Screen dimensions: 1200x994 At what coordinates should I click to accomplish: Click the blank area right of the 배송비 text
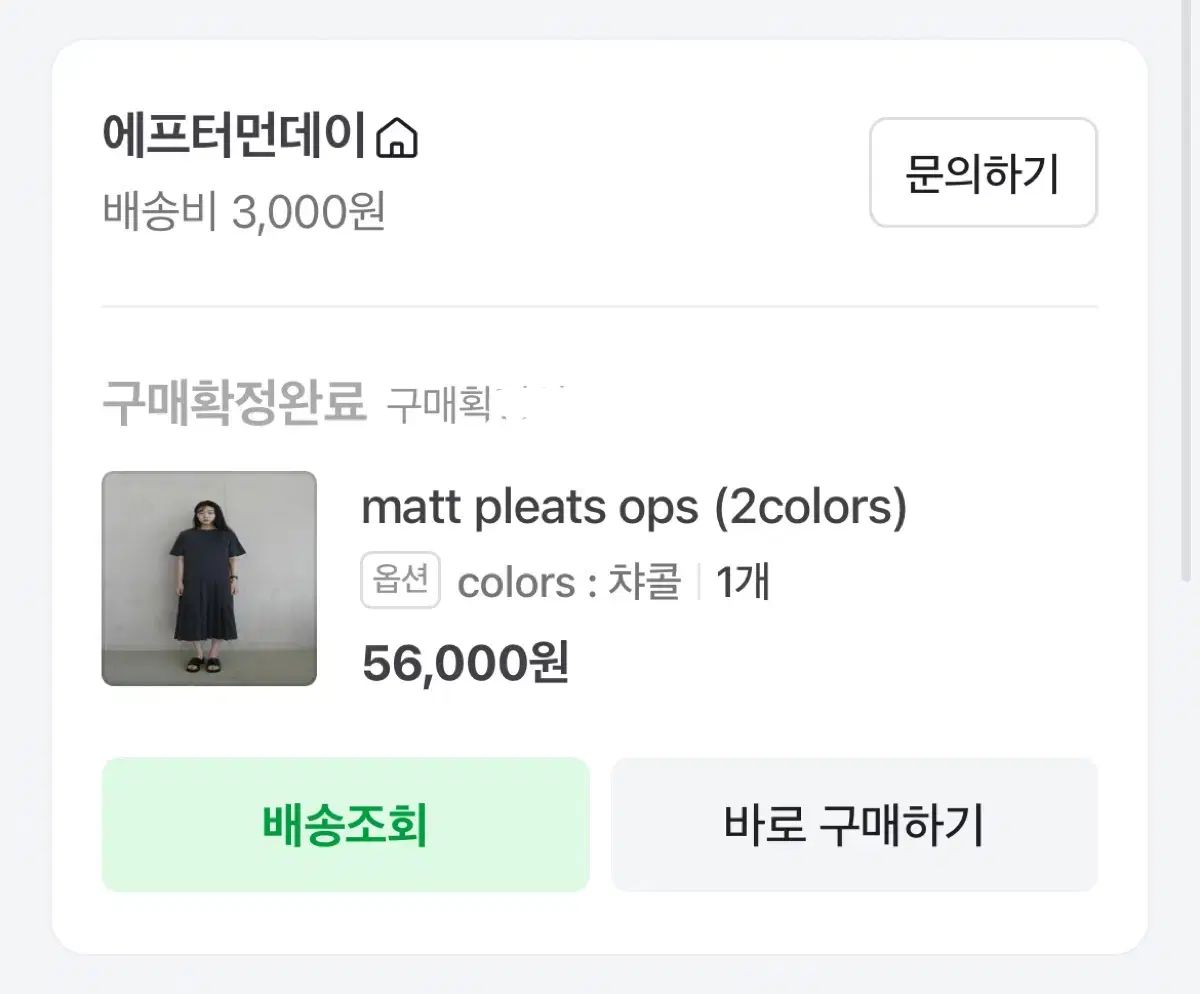pyautogui.click(x=620, y=212)
